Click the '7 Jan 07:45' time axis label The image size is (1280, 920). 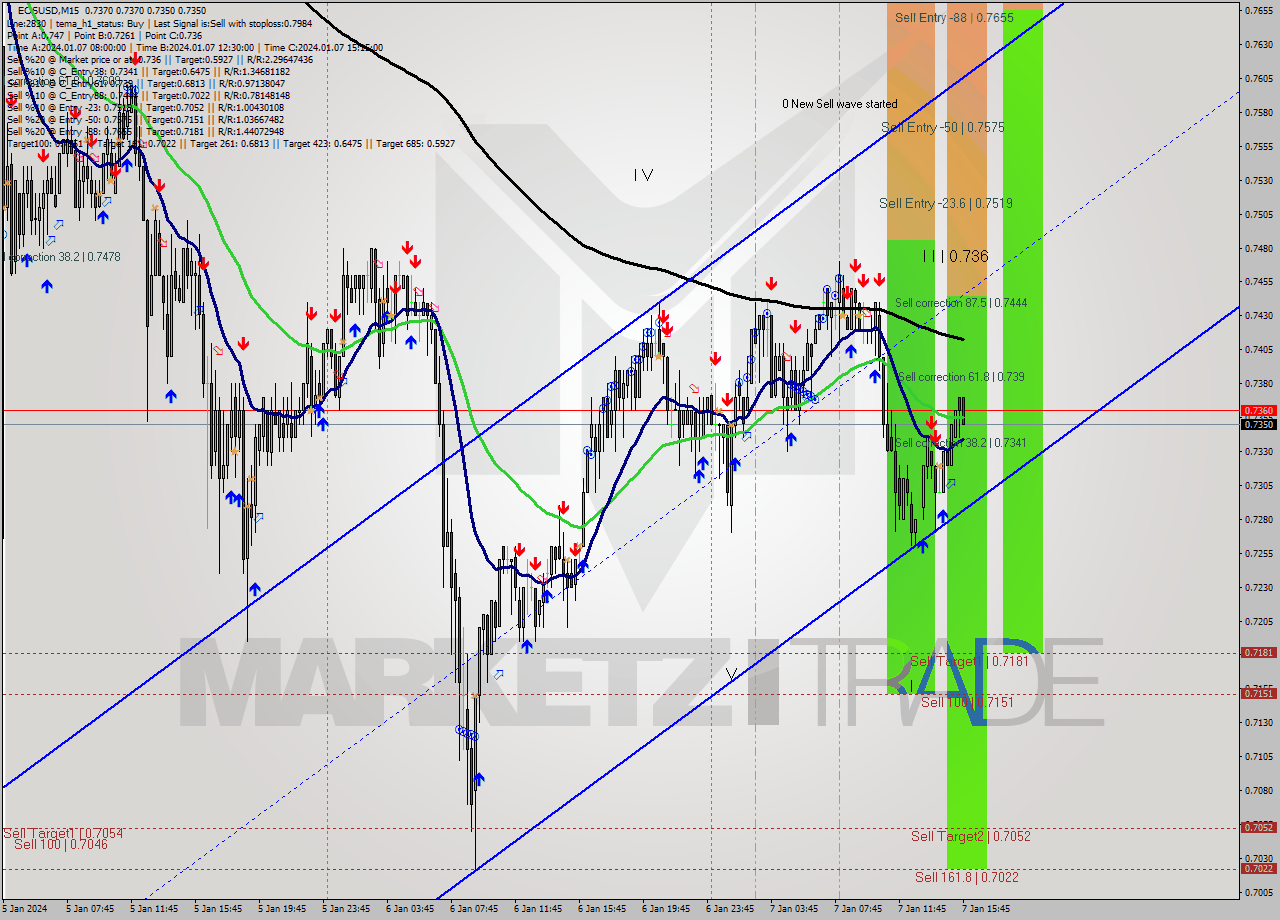[858, 909]
